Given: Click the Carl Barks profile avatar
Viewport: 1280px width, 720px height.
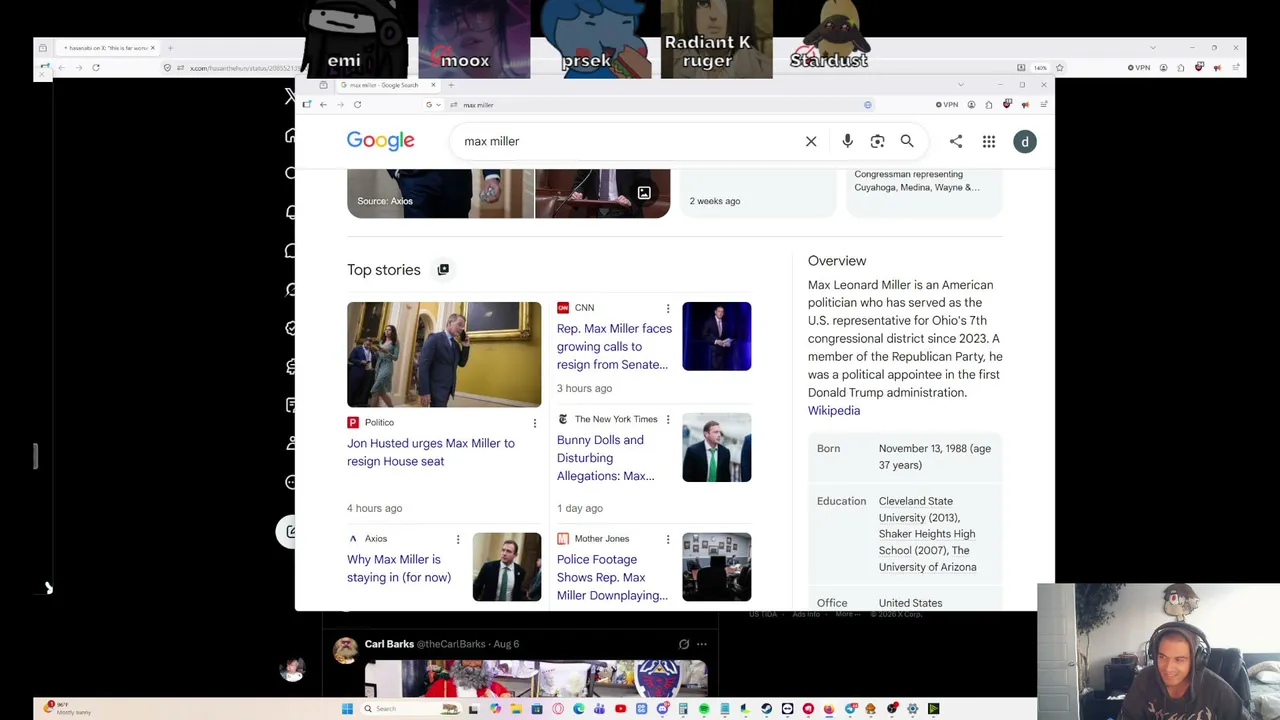Looking at the screenshot, I should [345, 650].
